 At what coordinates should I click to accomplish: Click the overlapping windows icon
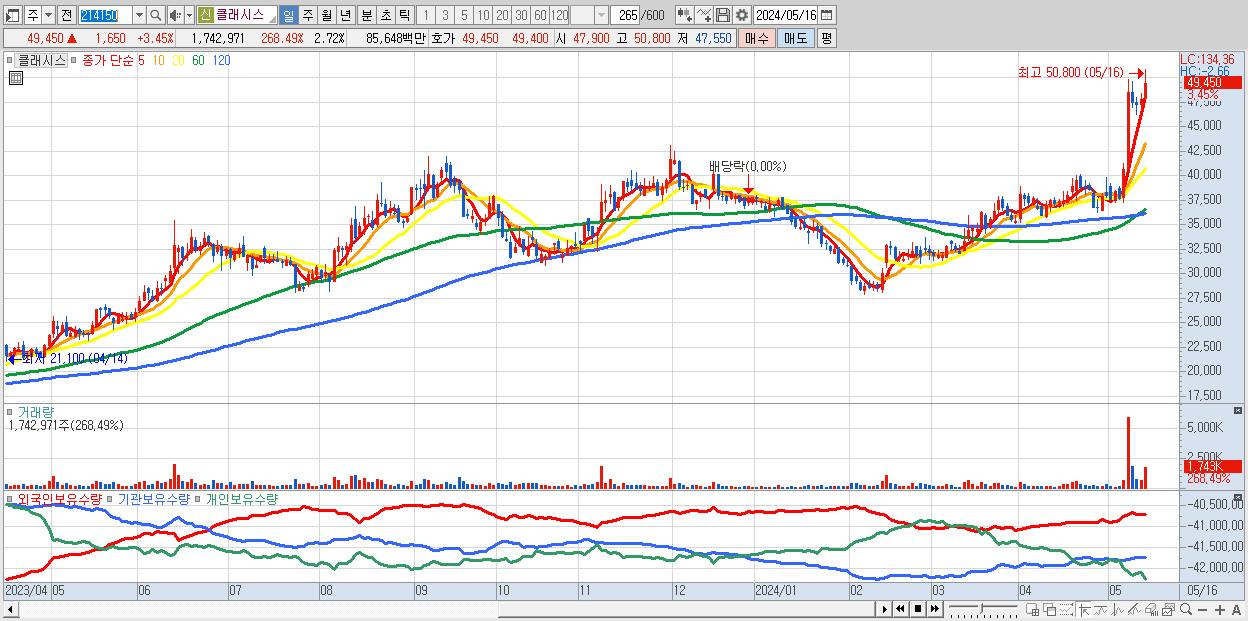tap(1050, 610)
